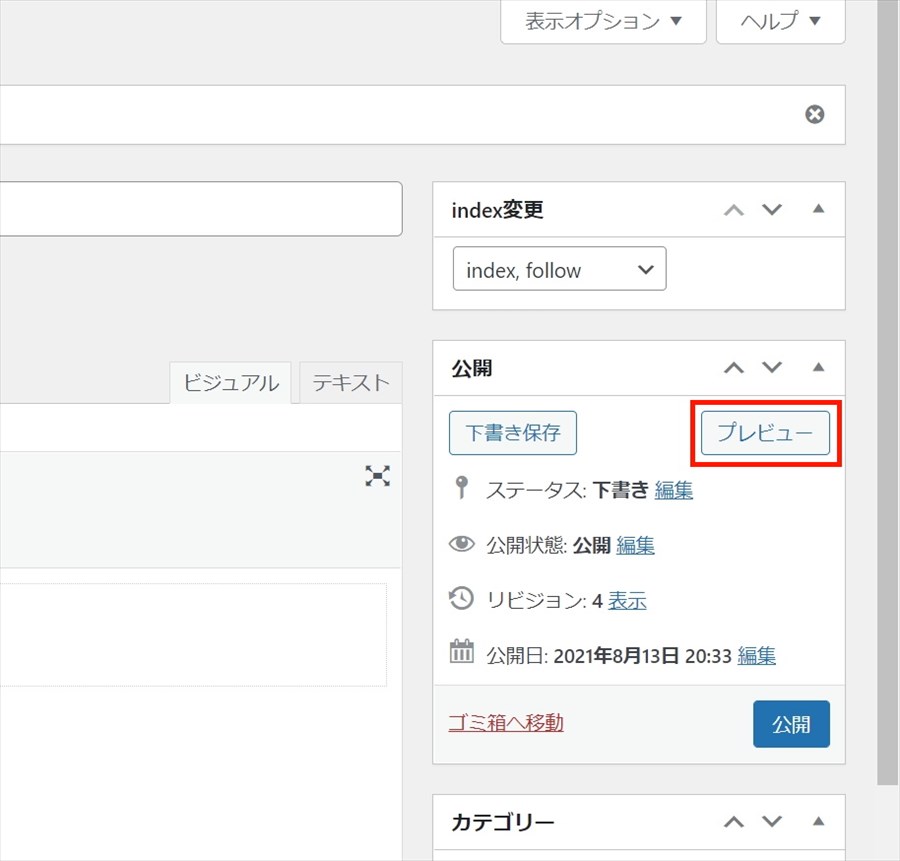Image resolution: width=900 pixels, height=861 pixels.
Task: Collapse the index変更 panel
Action: click(x=818, y=210)
